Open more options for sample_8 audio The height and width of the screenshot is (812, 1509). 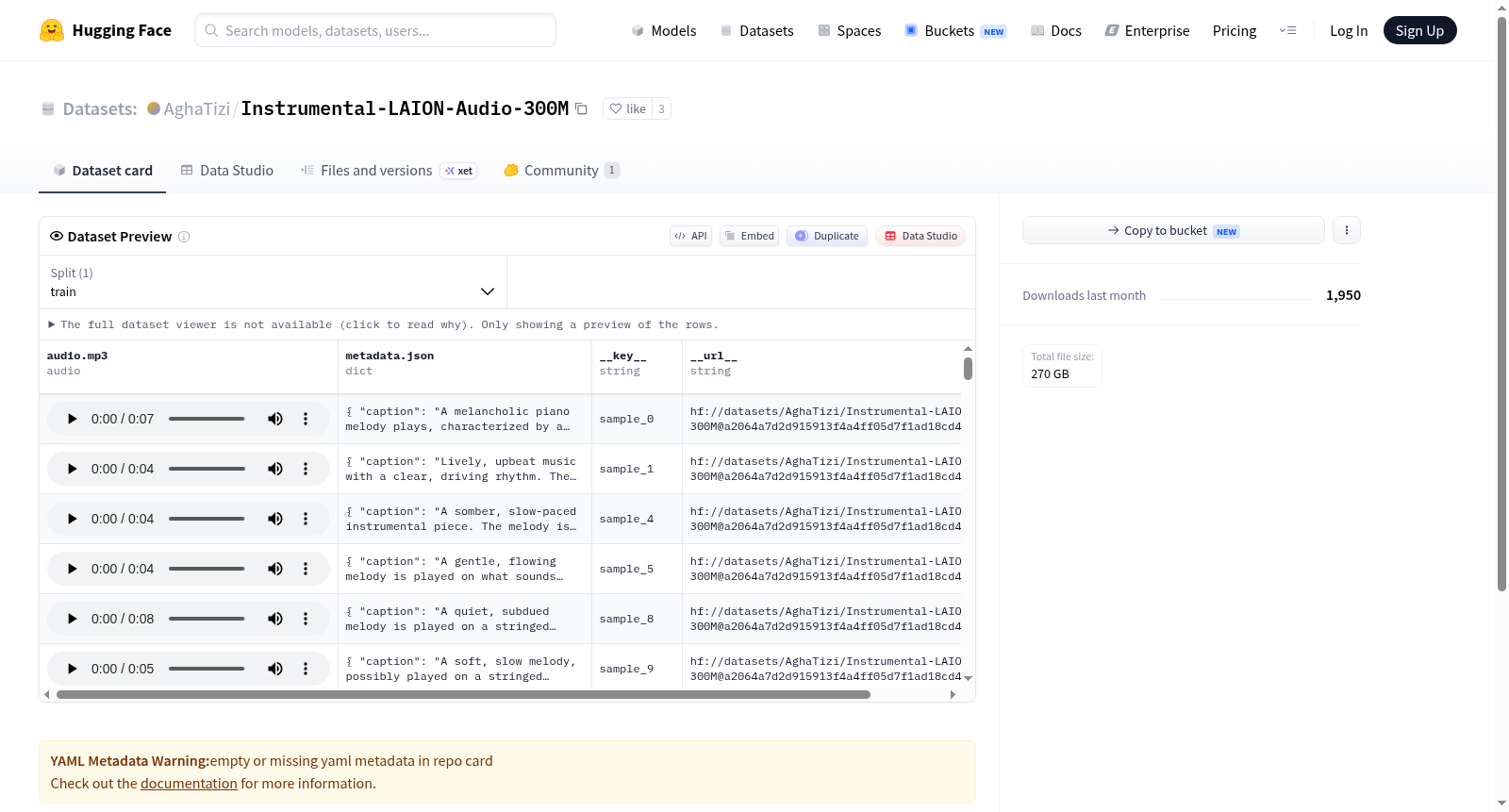pyautogui.click(x=306, y=619)
